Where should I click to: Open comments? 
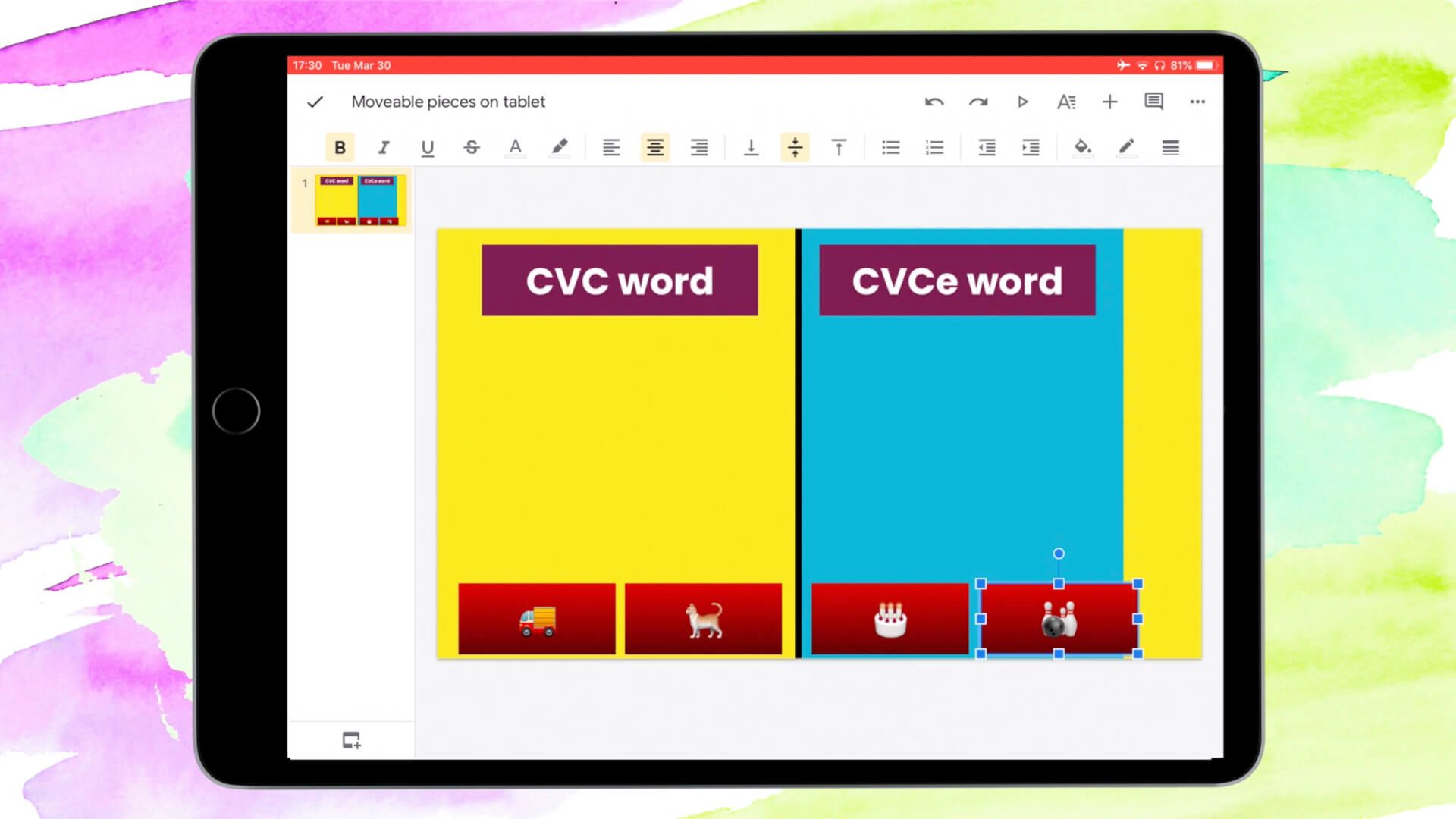(1153, 102)
